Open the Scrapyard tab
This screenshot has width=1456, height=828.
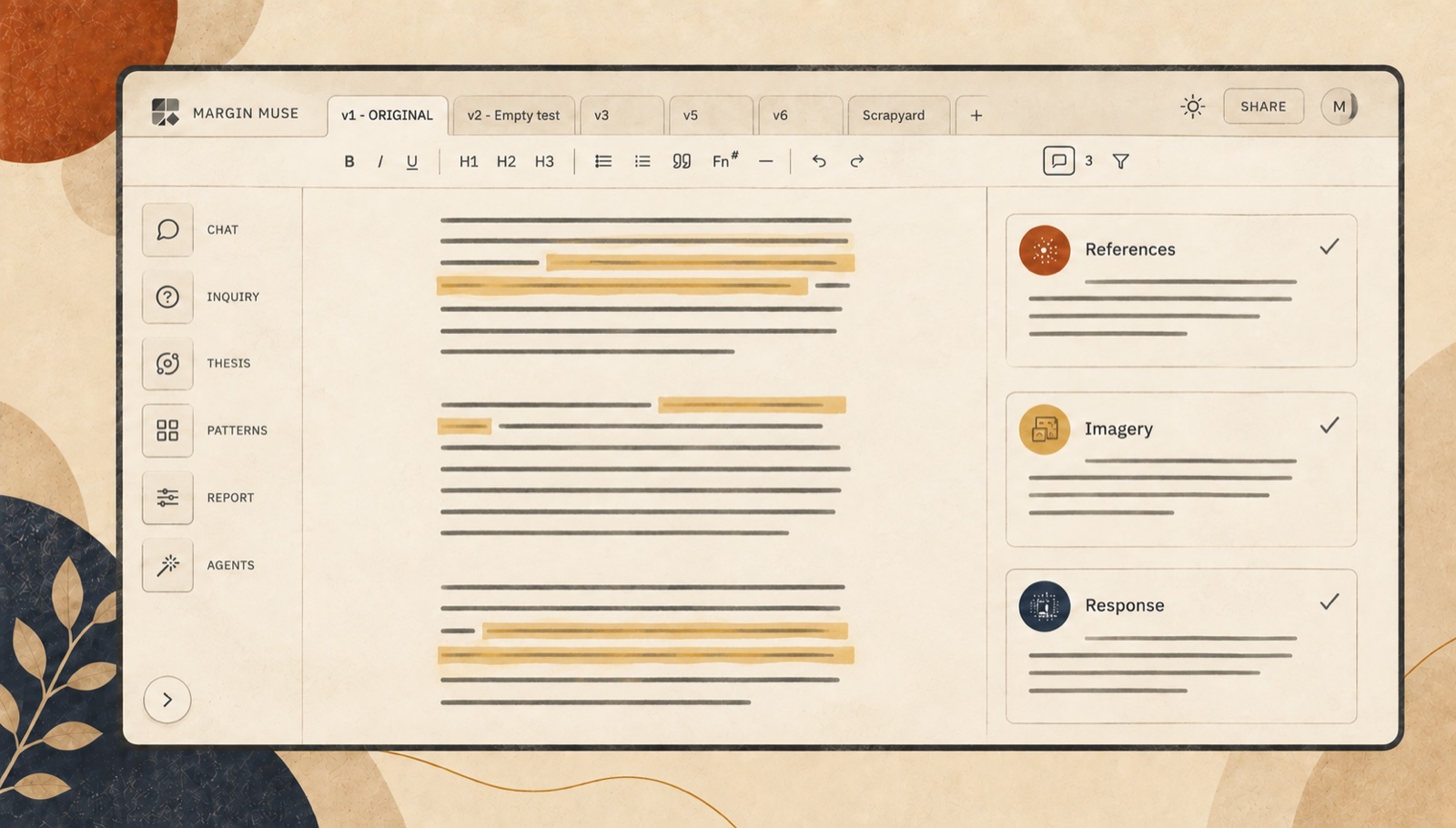[x=899, y=116]
